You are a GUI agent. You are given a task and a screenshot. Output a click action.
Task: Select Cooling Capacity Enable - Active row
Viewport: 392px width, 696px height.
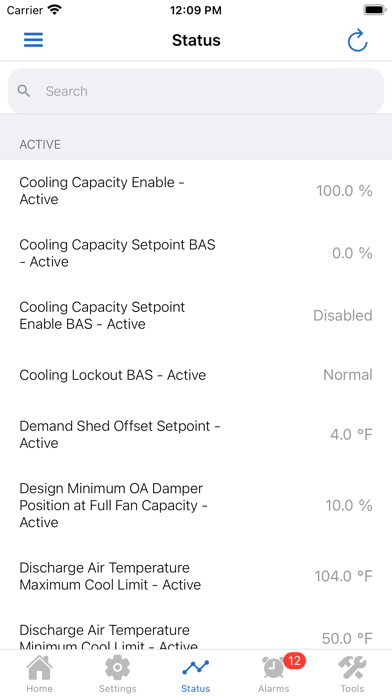[196, 191]
